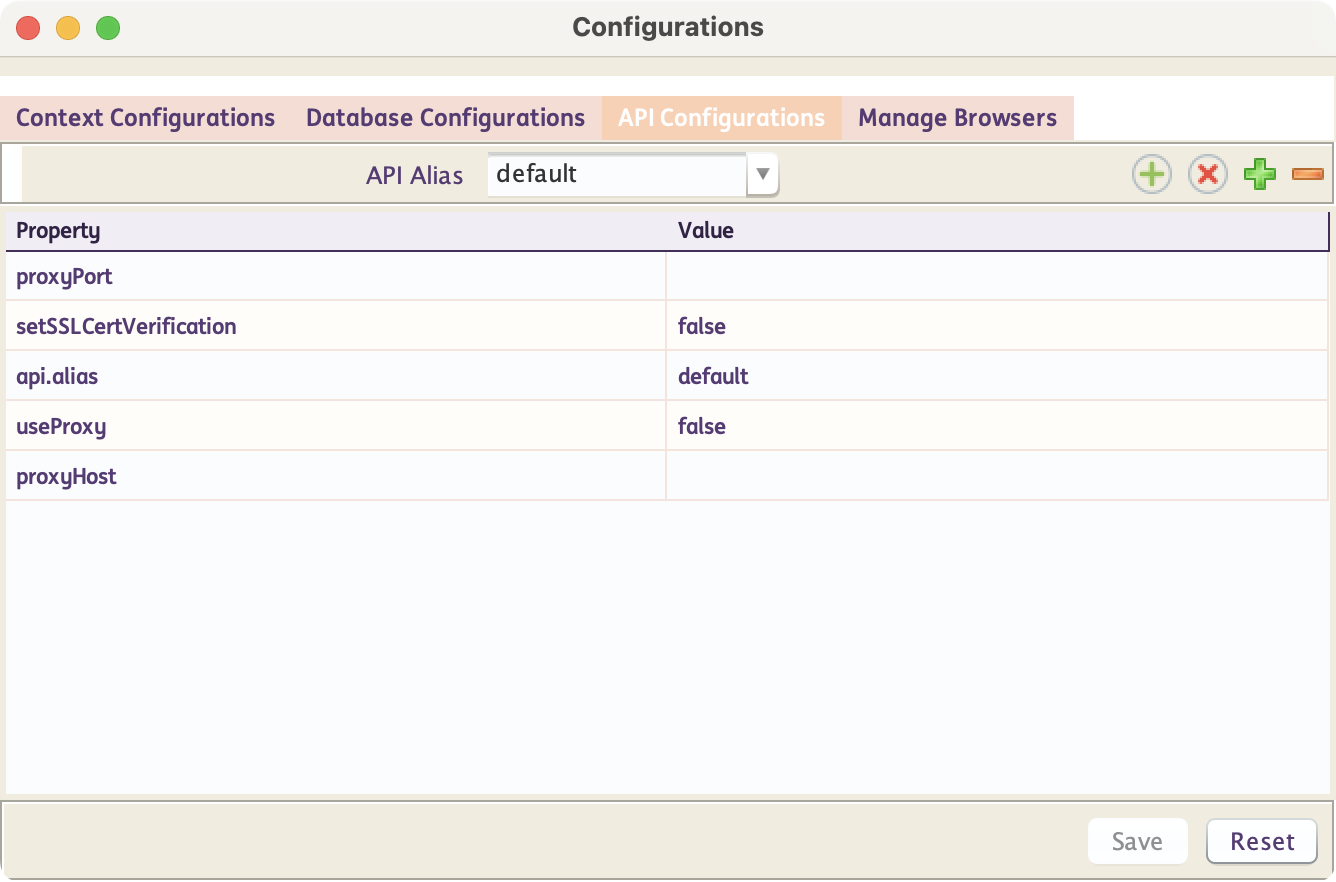
Task: Click the empty proxyPort value cell
Action: [x=996, y=277]
